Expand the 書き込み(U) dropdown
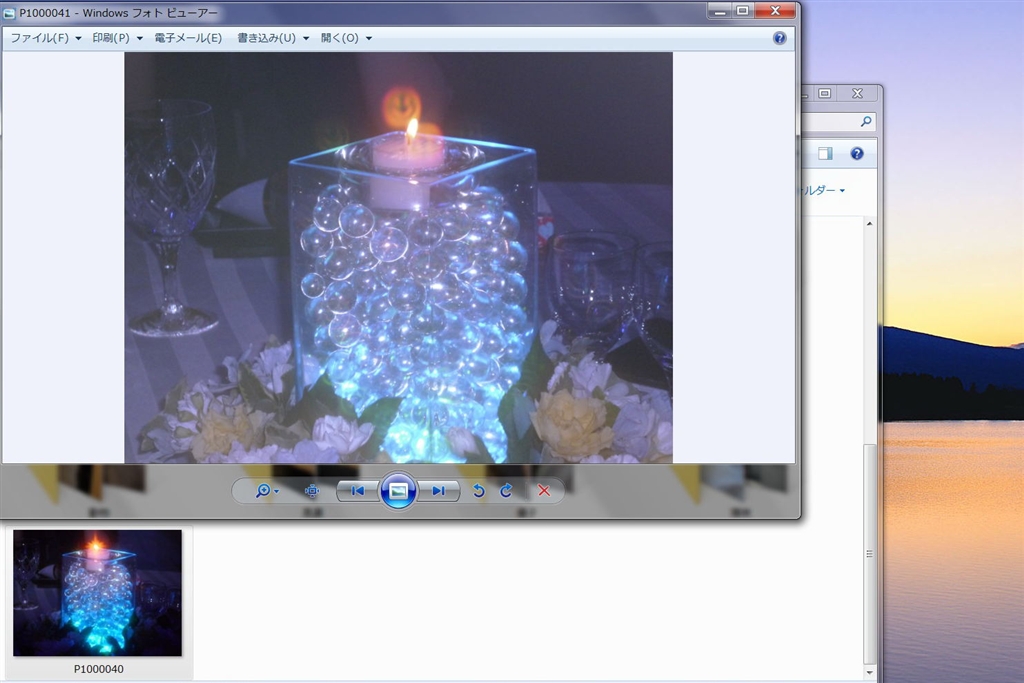 point(272,38)
